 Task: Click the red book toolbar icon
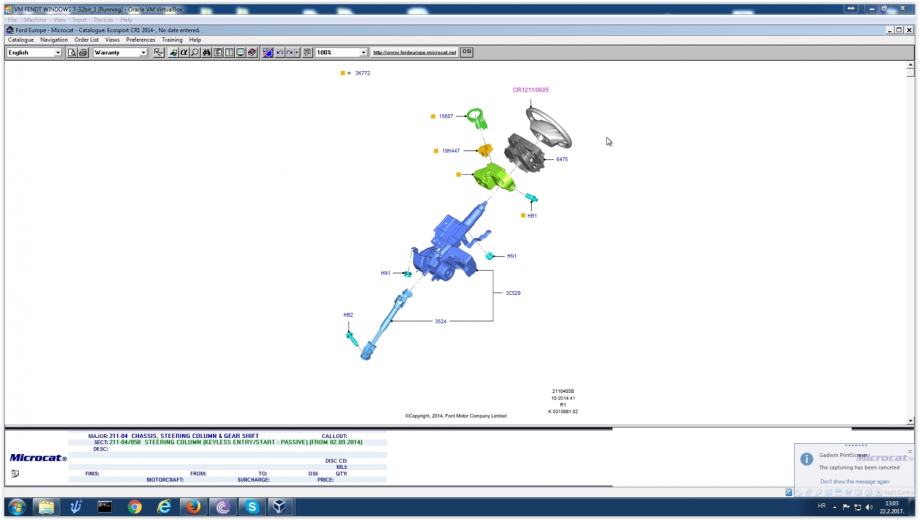click(252, 53)
